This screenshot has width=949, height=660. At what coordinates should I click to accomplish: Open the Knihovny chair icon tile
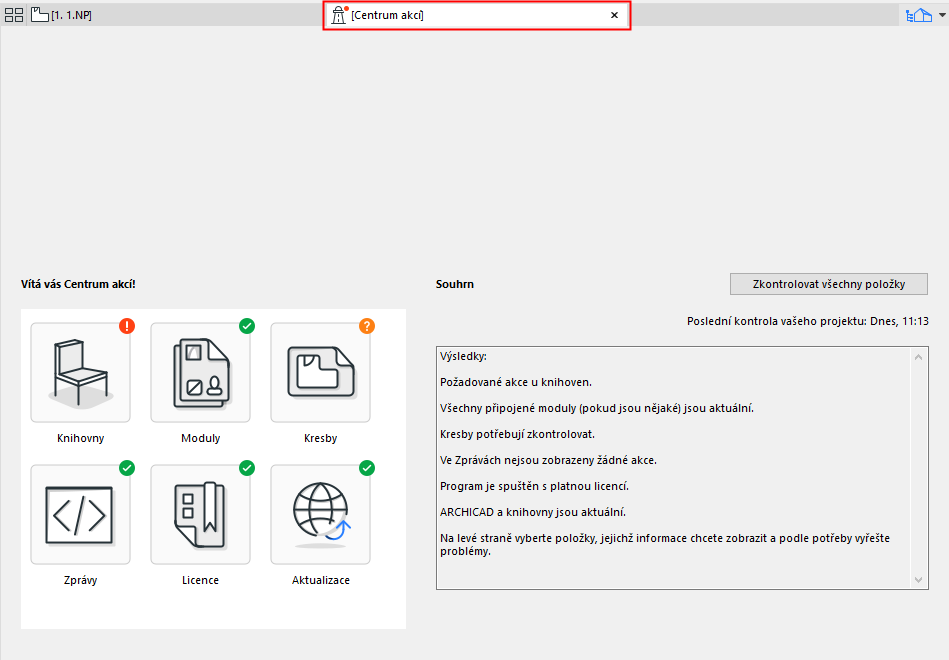pos(80,372)
